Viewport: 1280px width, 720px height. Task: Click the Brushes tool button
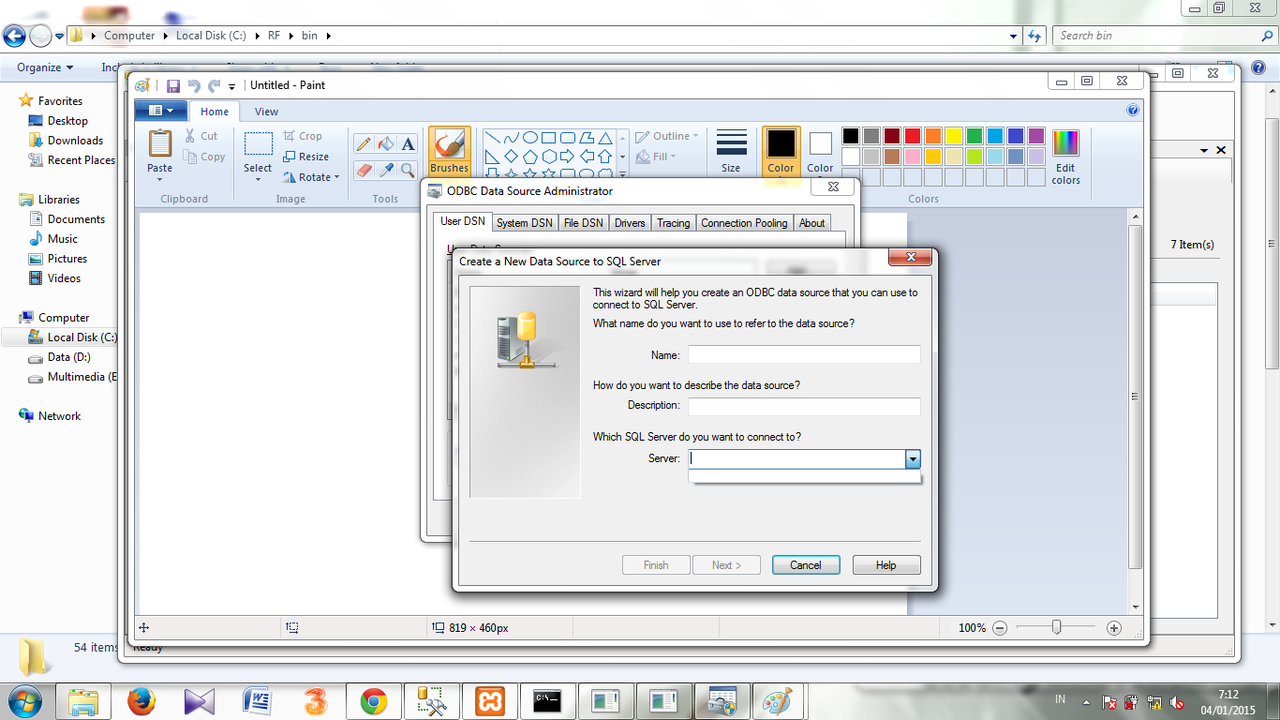click(x=449, y=152)
